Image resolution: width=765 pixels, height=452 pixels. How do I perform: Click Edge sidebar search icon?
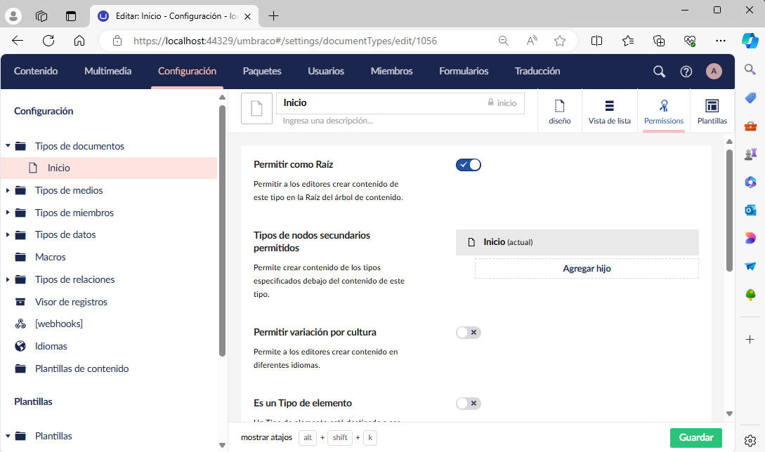click(750, 69)
